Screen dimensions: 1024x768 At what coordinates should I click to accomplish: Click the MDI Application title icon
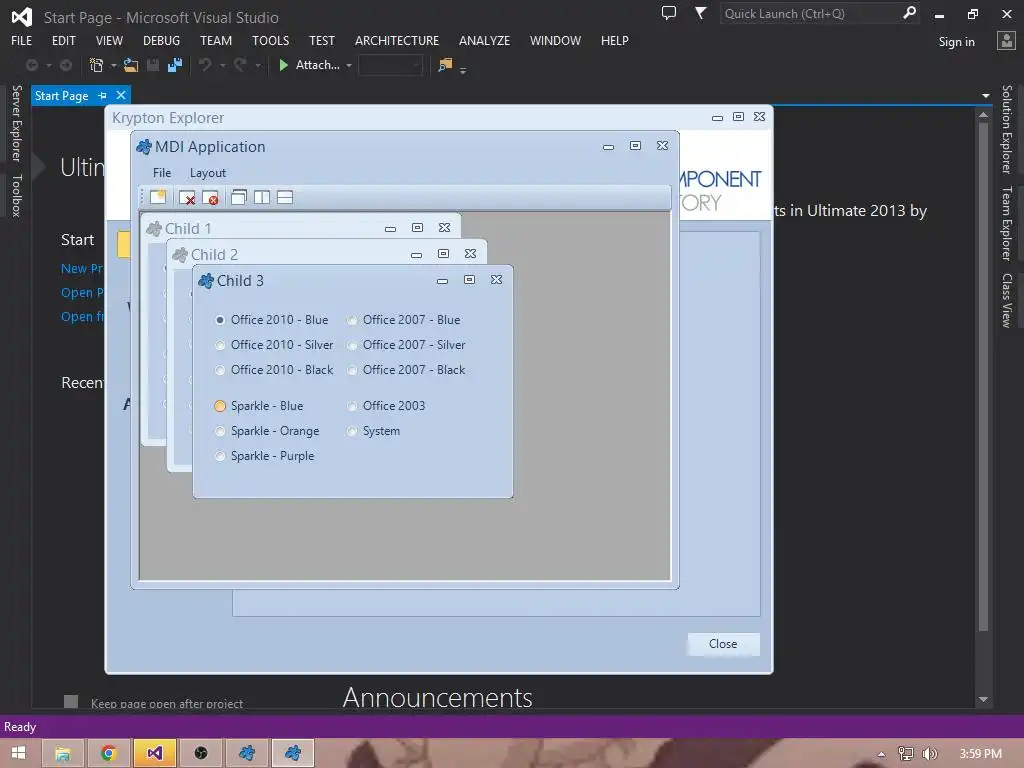pos(144,147)
